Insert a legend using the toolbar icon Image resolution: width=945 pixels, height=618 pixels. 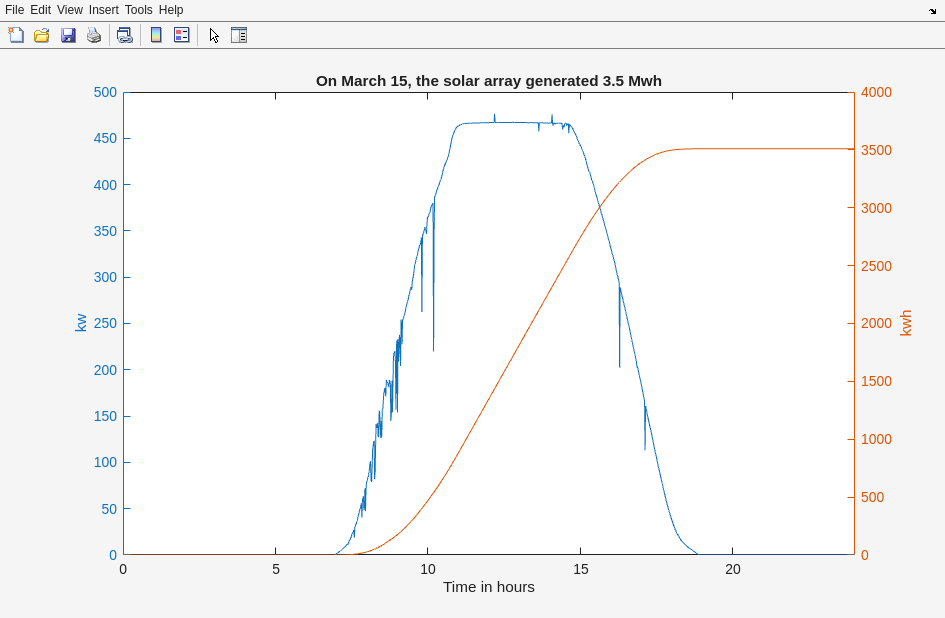pyautogui.click(x=181, y=35)
